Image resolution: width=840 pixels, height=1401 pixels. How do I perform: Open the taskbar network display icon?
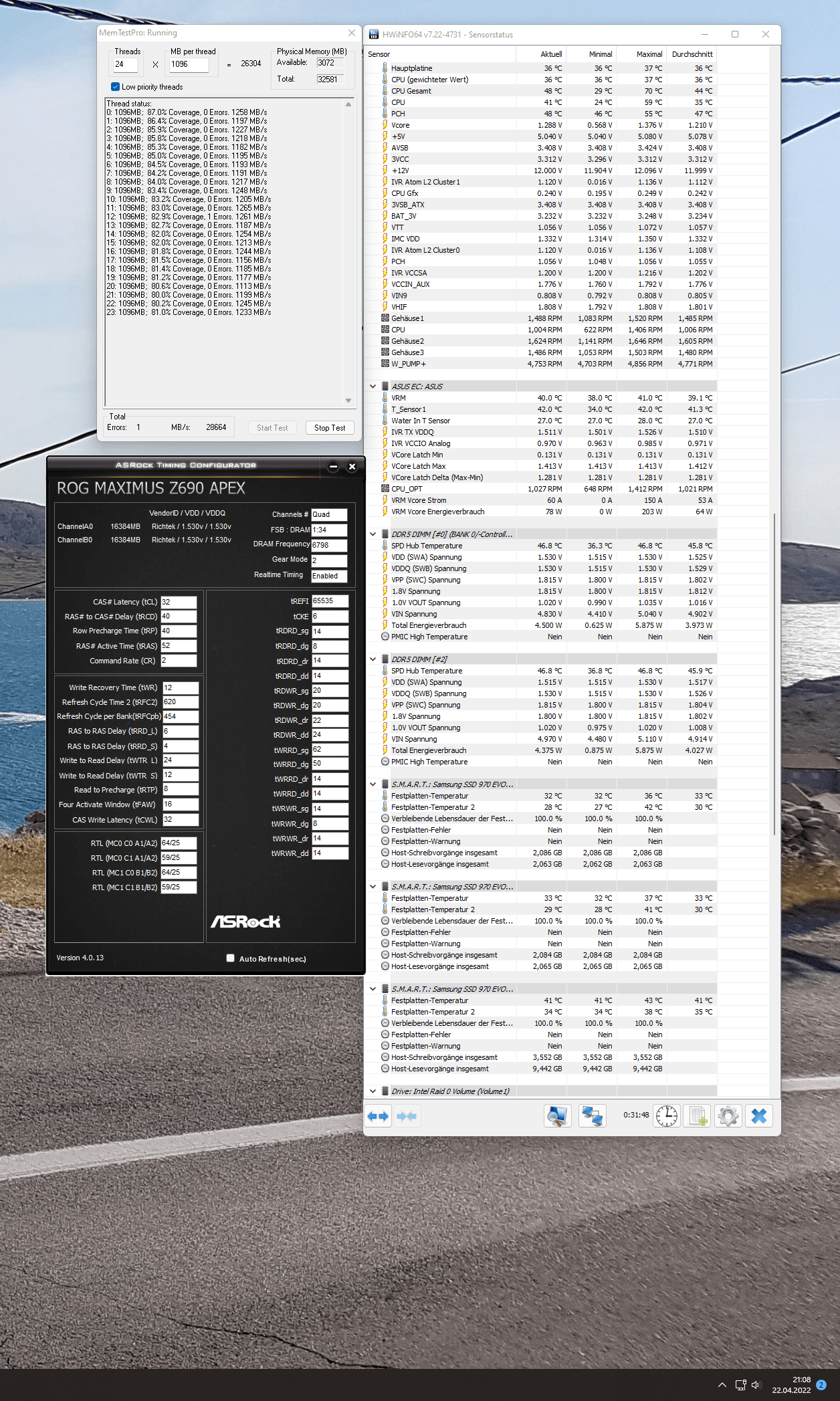740,1385
